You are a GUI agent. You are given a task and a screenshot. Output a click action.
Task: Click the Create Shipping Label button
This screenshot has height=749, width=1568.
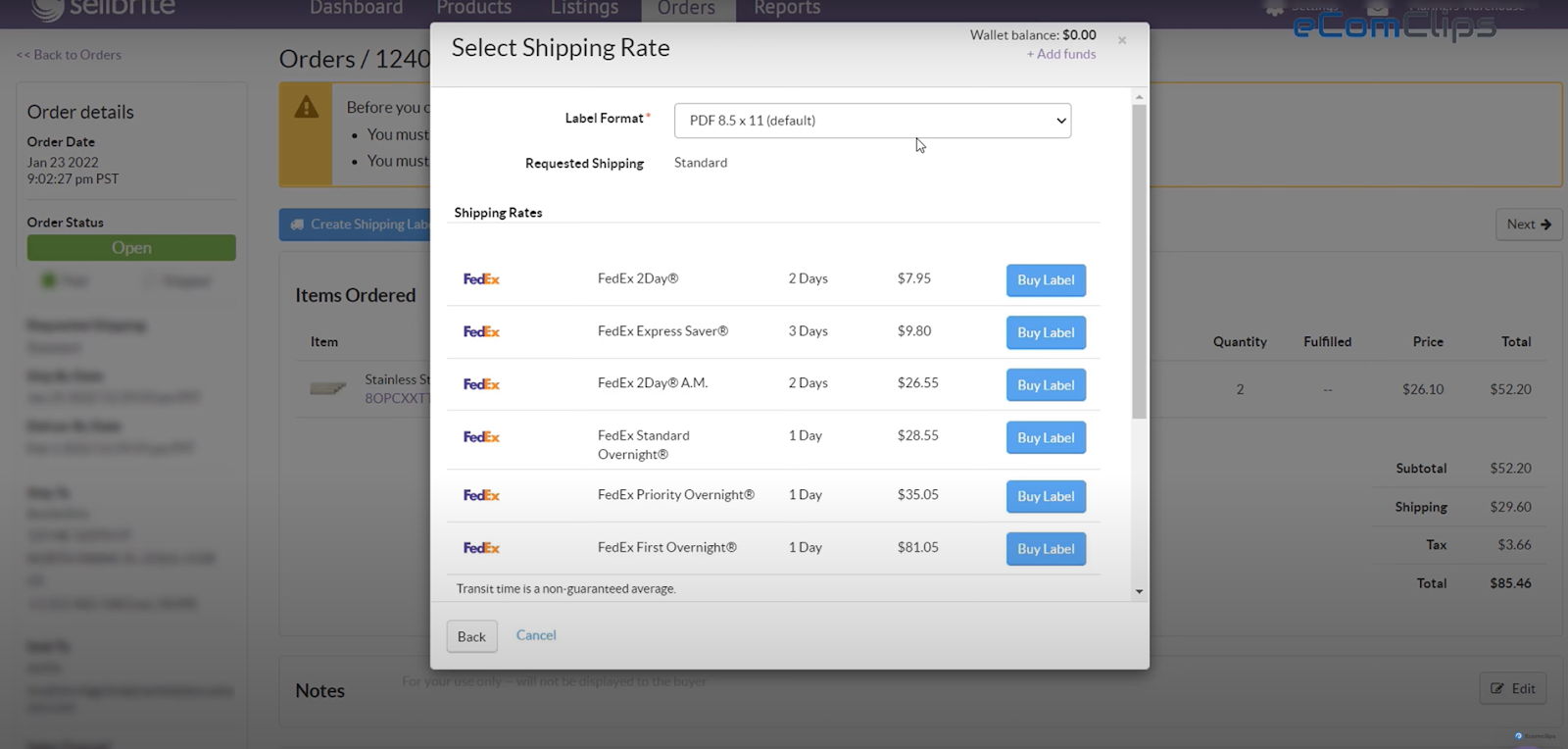[355, 225]
